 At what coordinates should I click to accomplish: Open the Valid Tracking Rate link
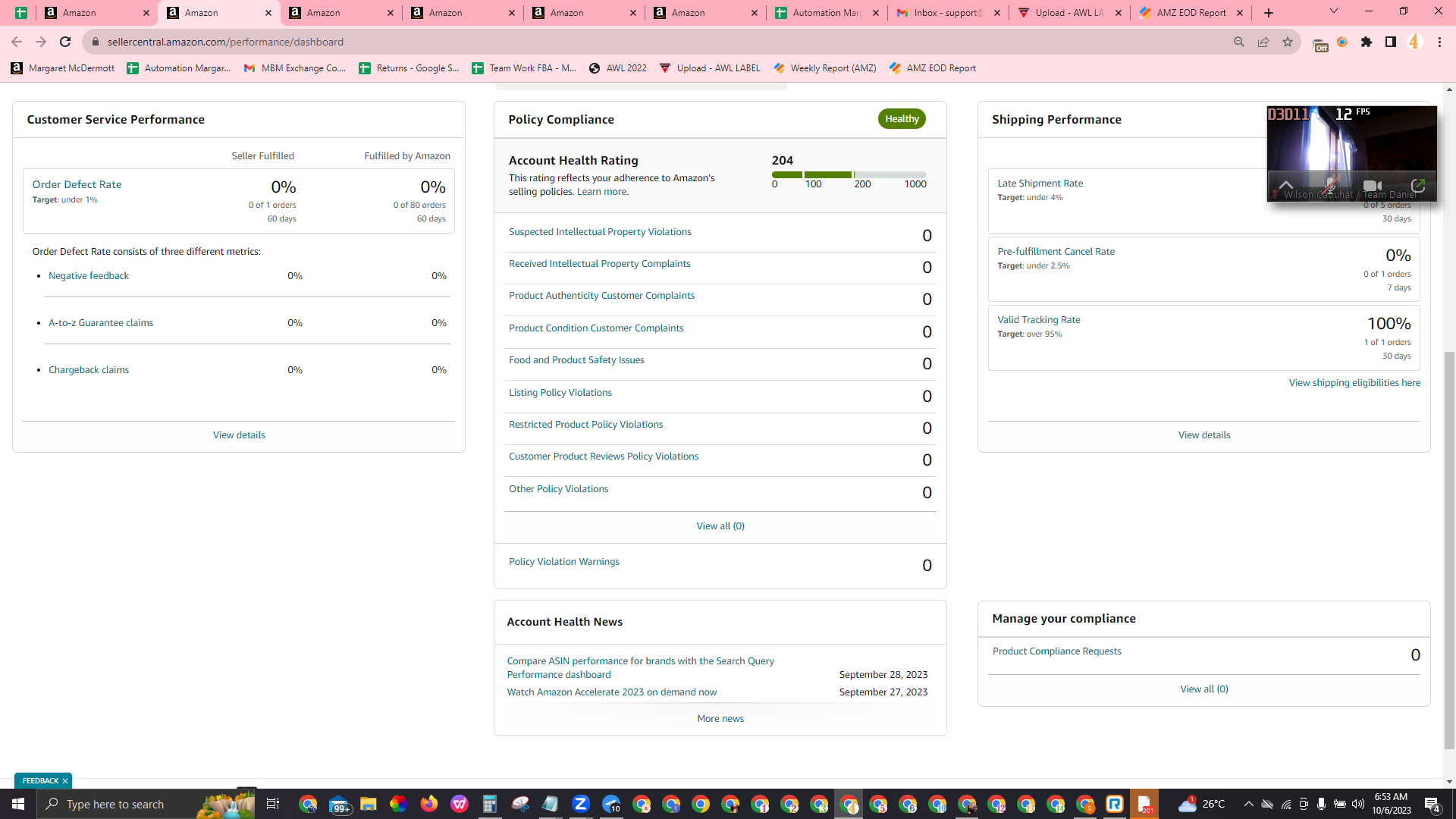point(1039,320)
